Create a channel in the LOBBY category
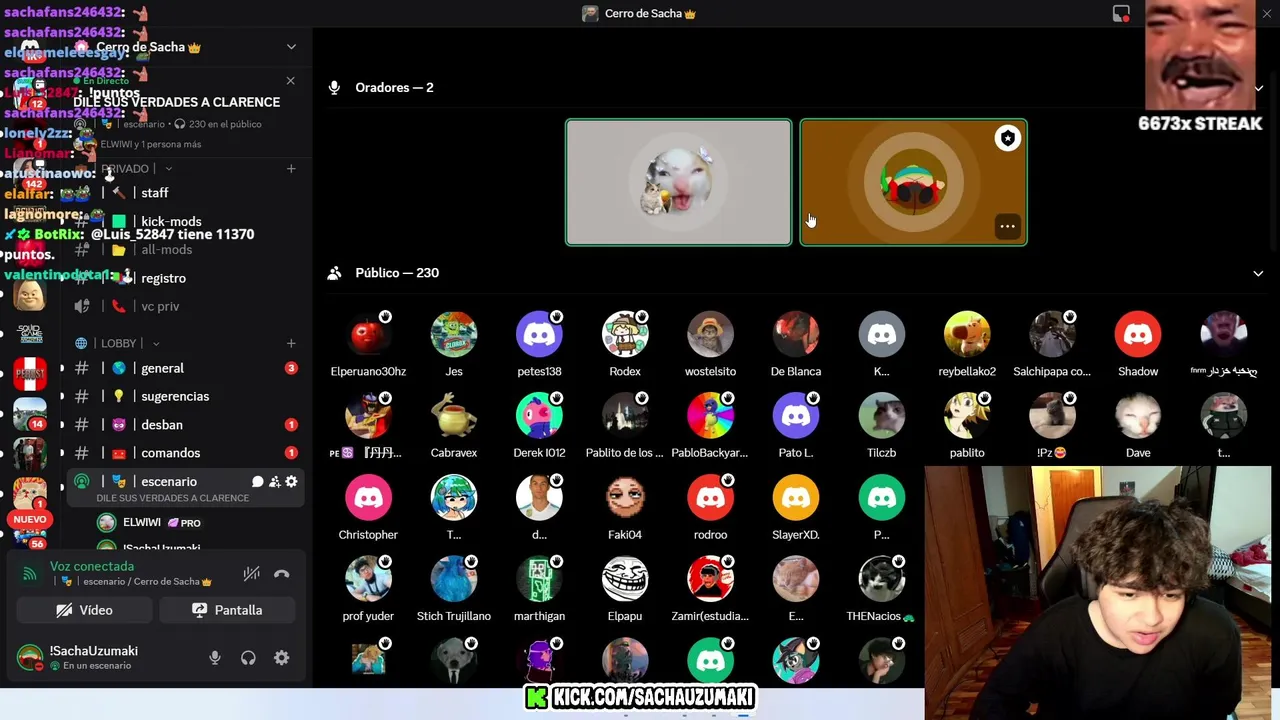The height and width of the screenshot is (720, 1280). (291, 343)
